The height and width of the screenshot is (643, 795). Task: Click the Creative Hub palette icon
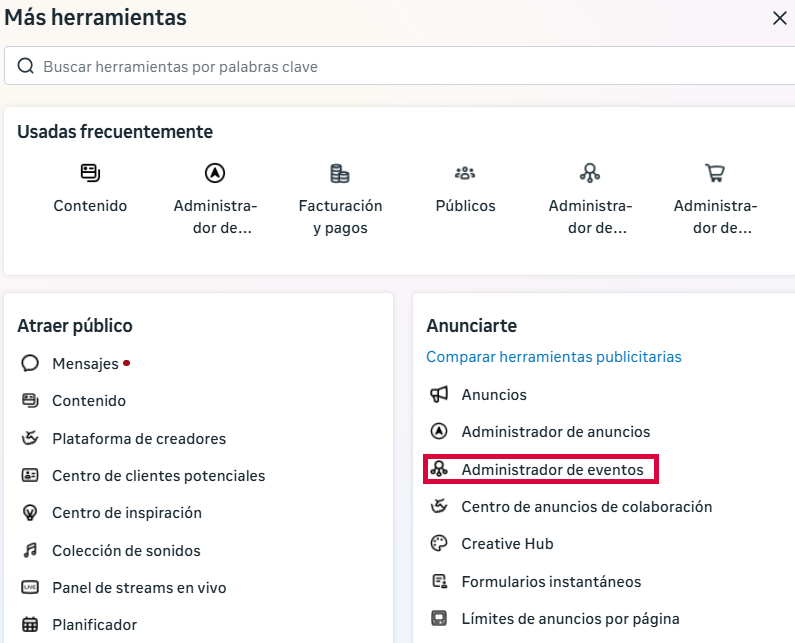(439, 543)
